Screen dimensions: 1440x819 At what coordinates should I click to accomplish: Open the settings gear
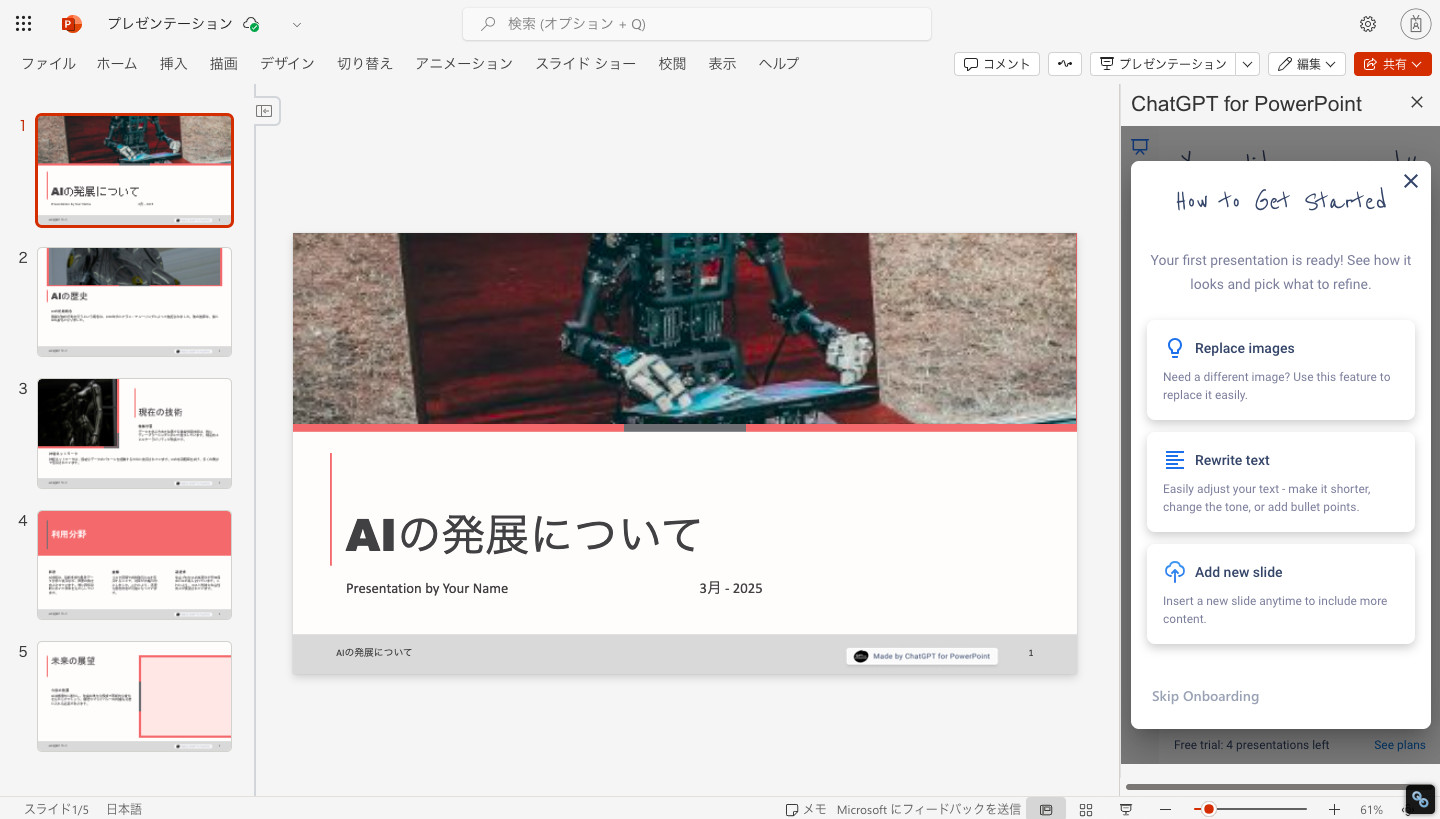pyautogui.click(x=1368, y=24)
